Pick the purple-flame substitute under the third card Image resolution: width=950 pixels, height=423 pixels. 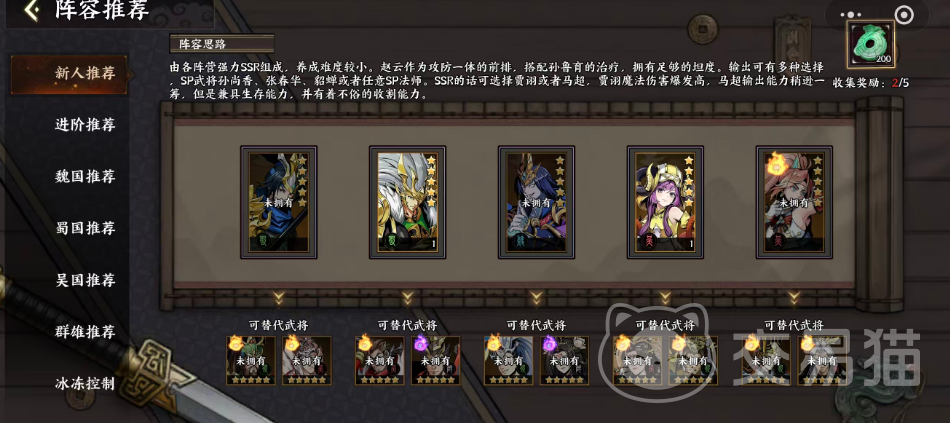[564, 361]
